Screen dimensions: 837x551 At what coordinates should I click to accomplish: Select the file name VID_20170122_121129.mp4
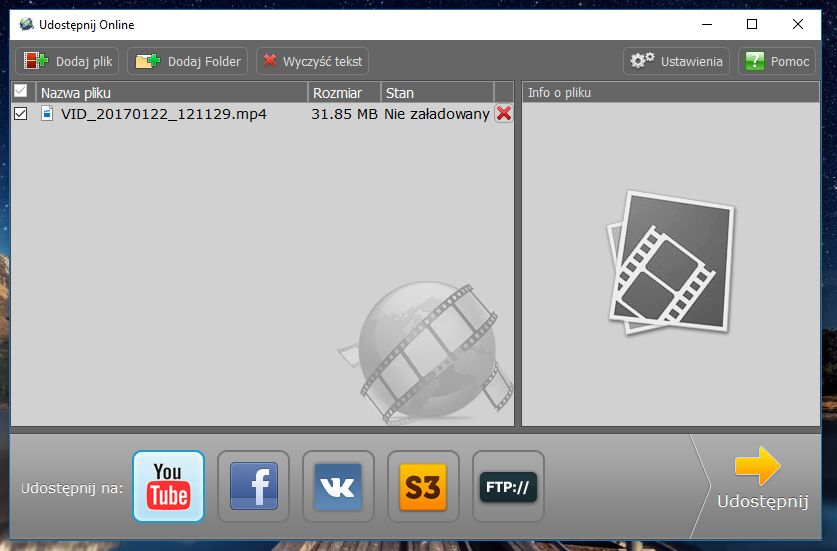click(163, 114)
